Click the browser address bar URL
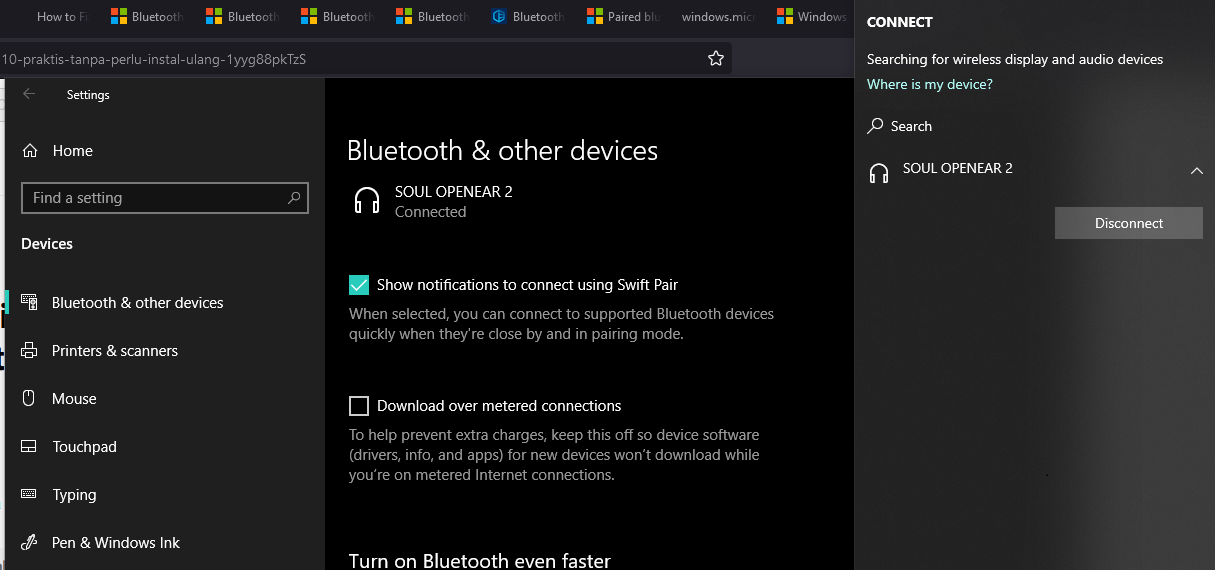1215x570 pixels. click(155, 59)
